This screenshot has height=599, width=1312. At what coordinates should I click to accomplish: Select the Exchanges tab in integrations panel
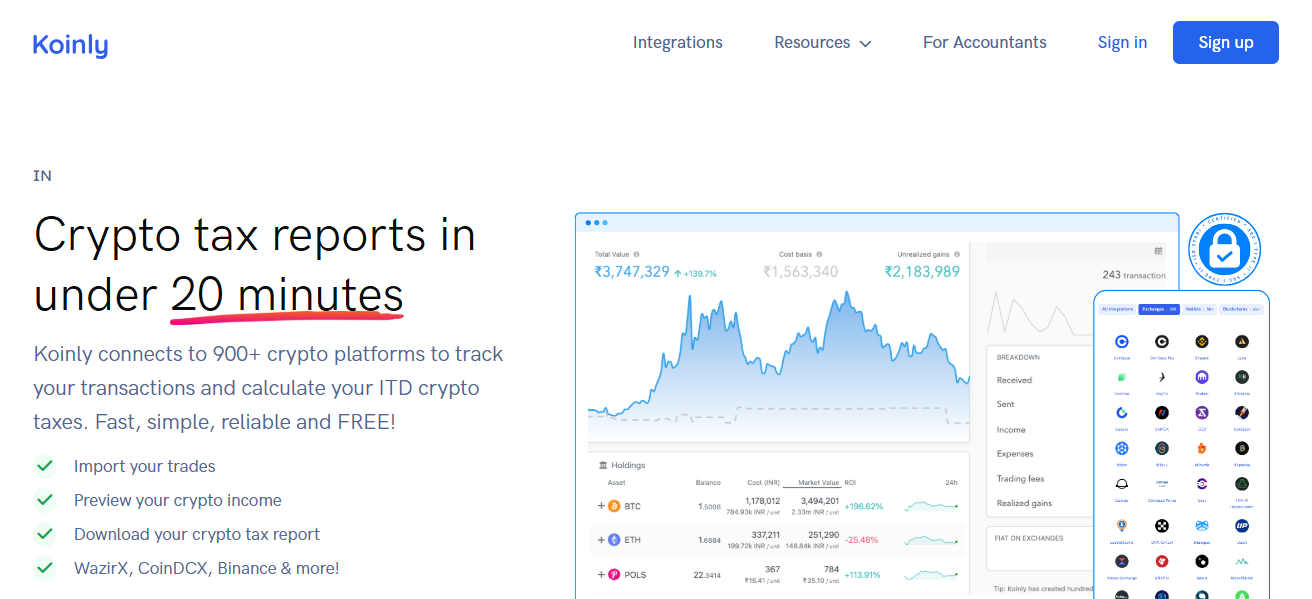1158,309
